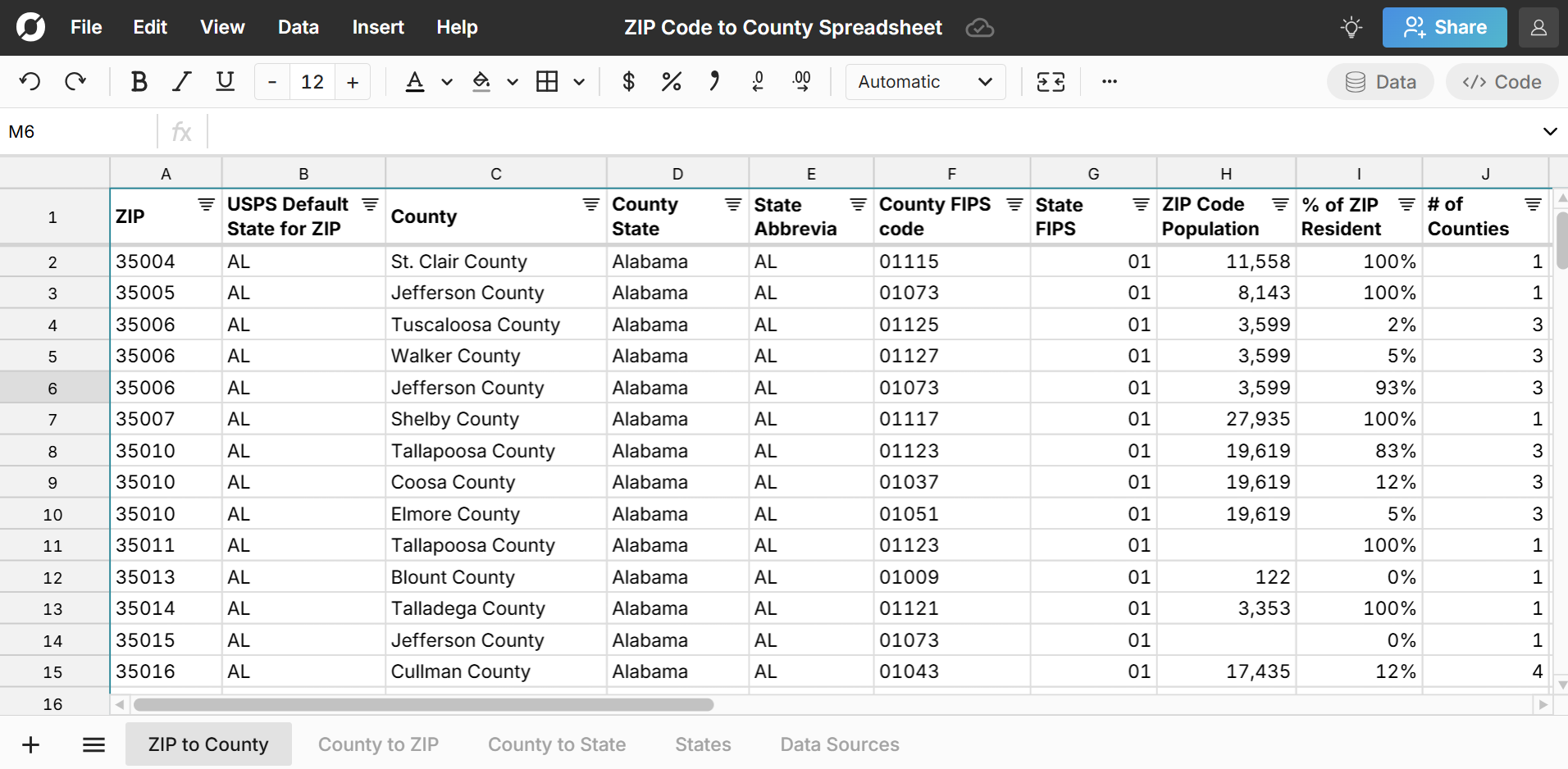The height and width of the screenshot is (769, 1568).
Task: Open the fill color dropdown
Action: [512, 81]
